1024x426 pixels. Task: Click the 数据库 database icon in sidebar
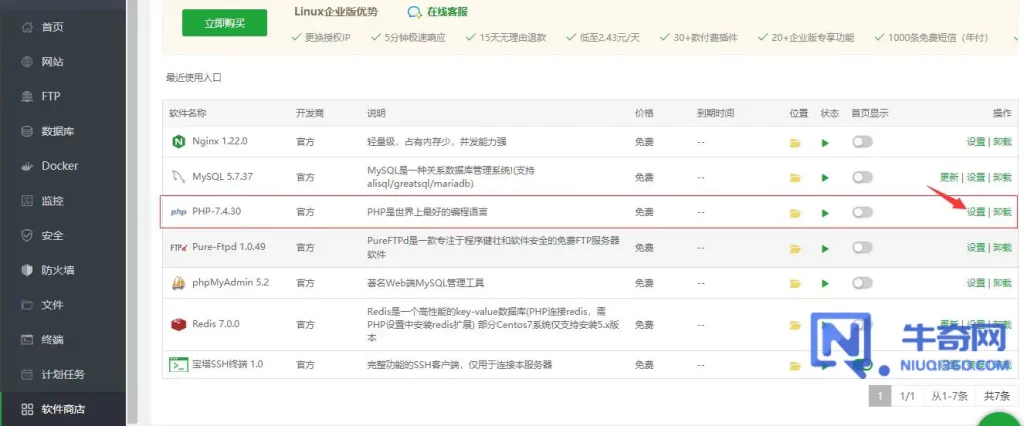pyautogui.click(x=27, y=131)
